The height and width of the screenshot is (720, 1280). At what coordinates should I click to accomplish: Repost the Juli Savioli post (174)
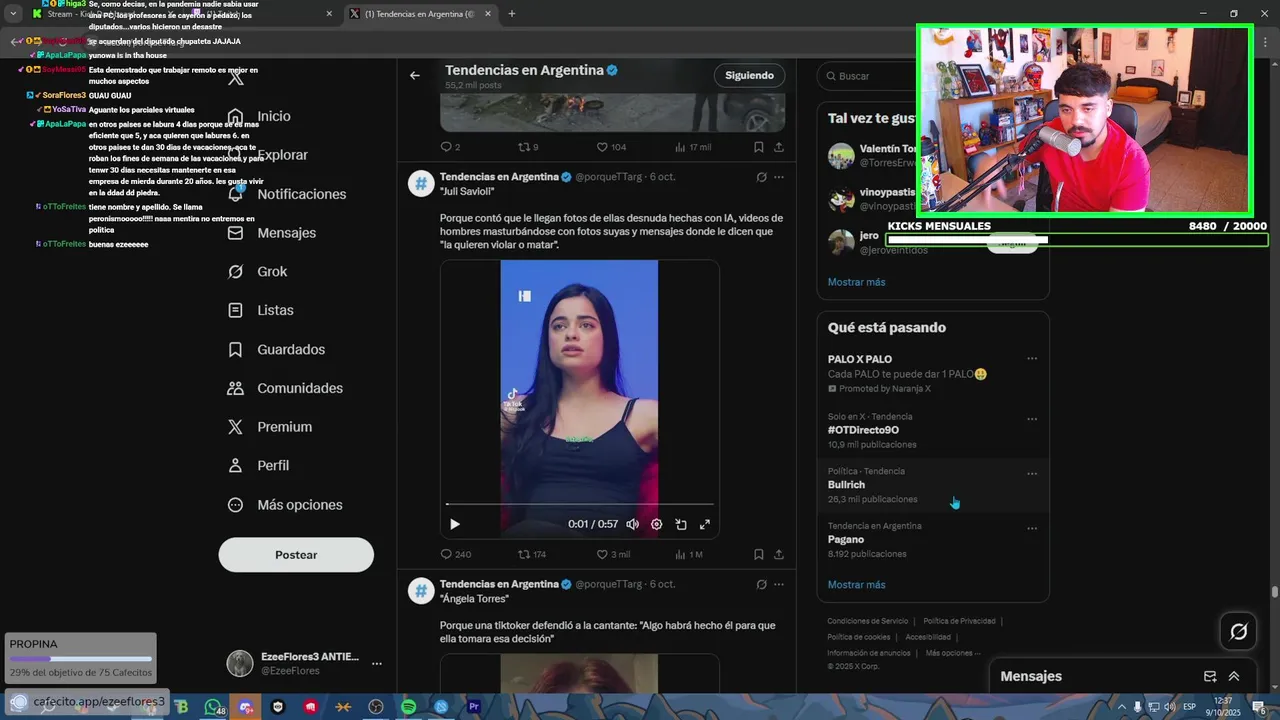[532, 554]
